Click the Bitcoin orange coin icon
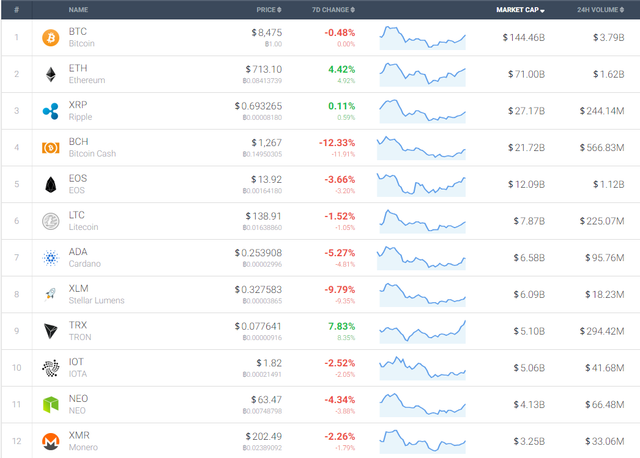640x458 pixels. (50, 38)
